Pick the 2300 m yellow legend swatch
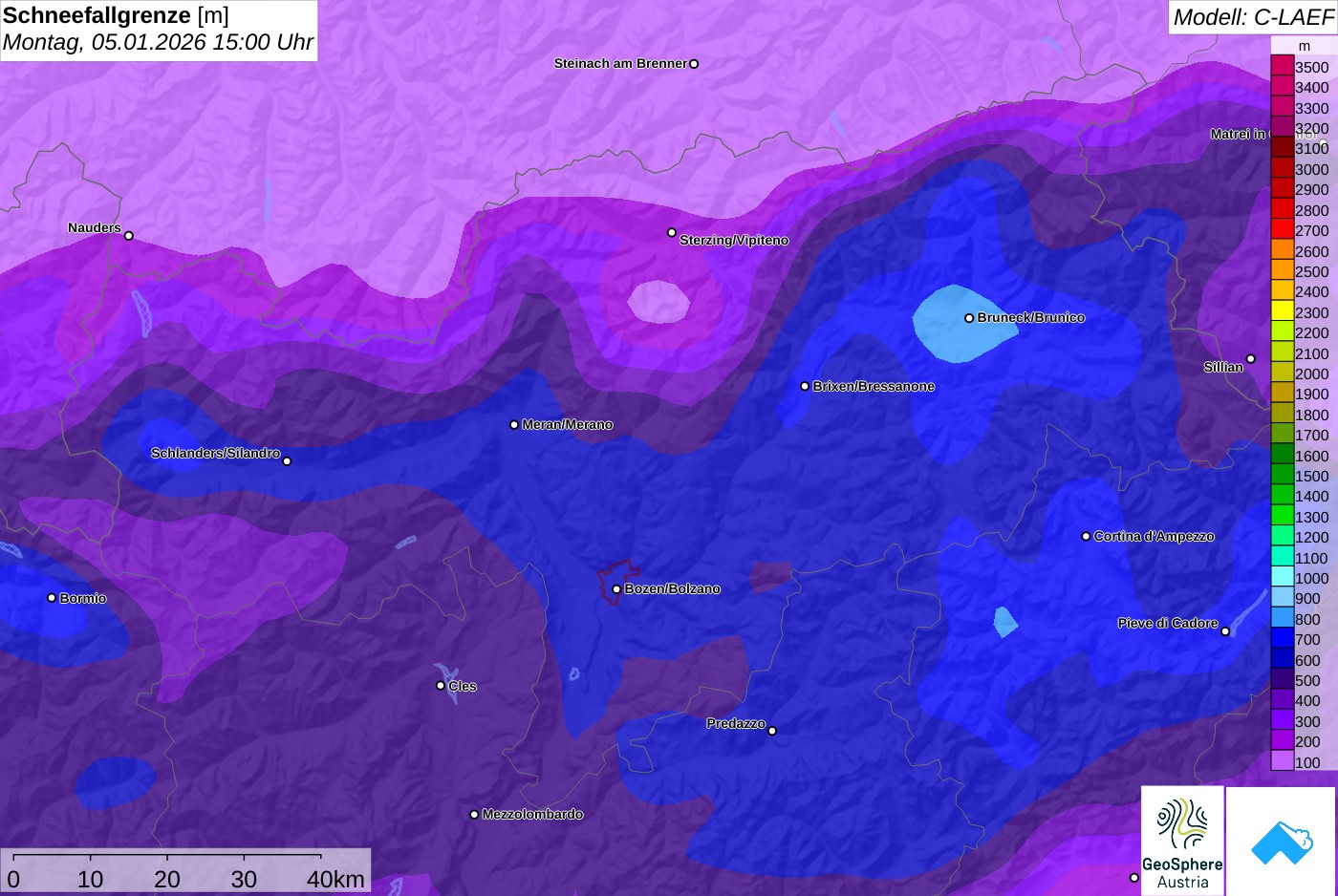This screenshot has width=1338, height=896. [x=1282, y=311]
